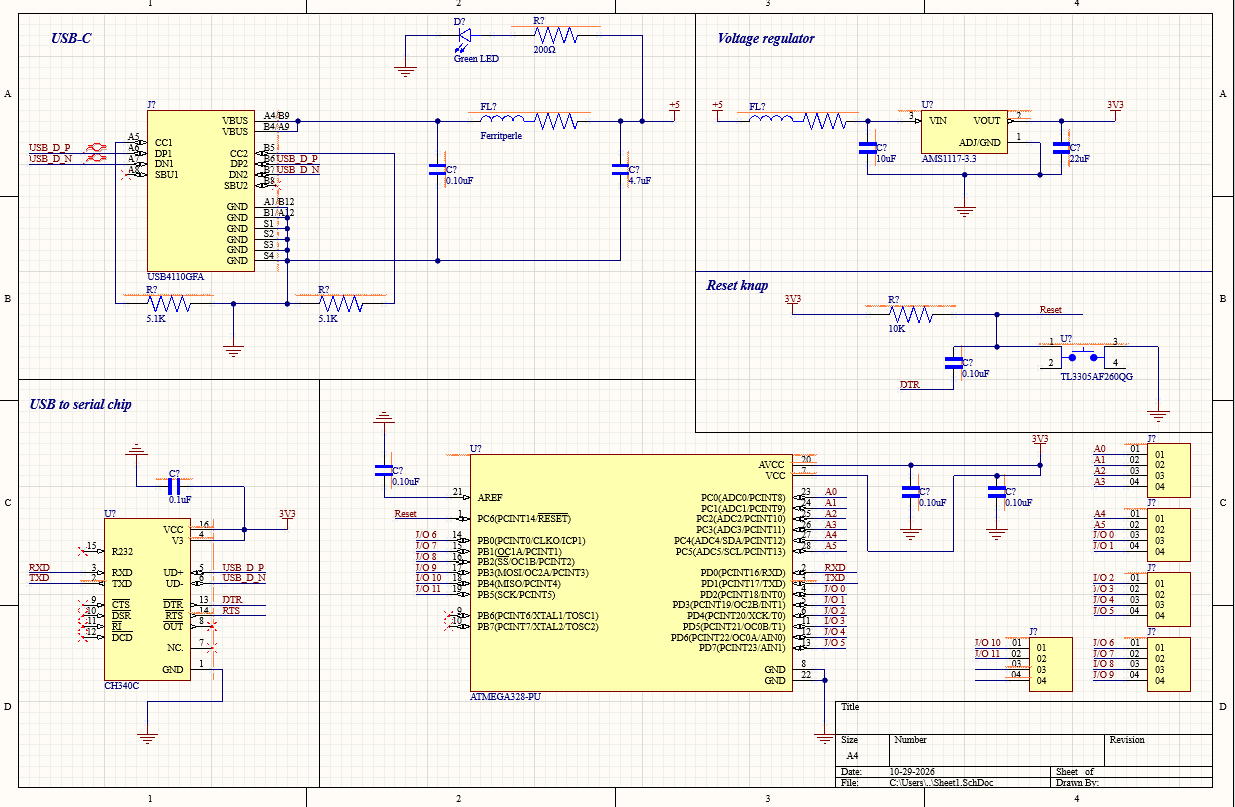Click the A4 size value in the title block
This screenshot has width=1235, height=807.
click(x=853, y=756)
